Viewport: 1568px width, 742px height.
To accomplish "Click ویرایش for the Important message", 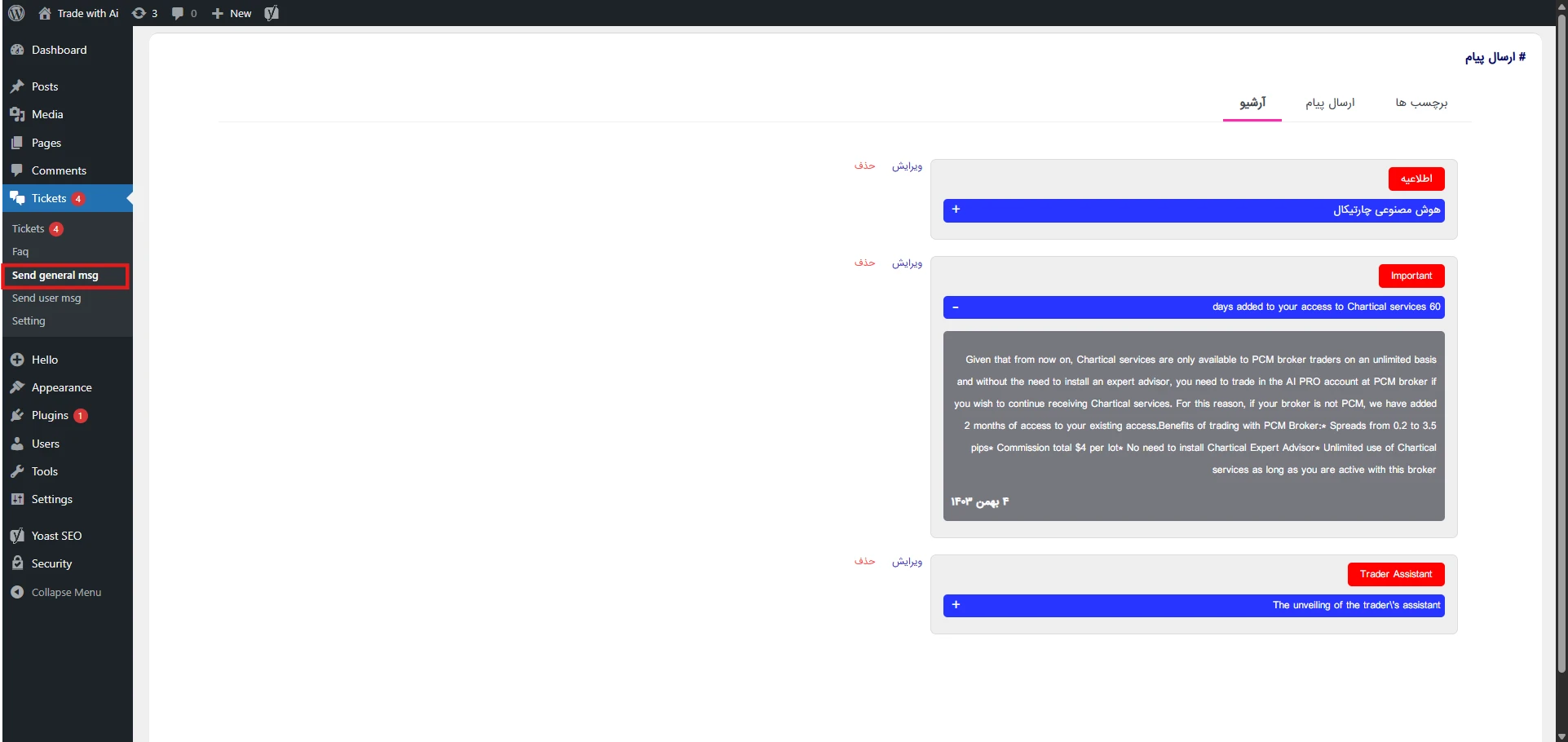I will coord(907,263).
